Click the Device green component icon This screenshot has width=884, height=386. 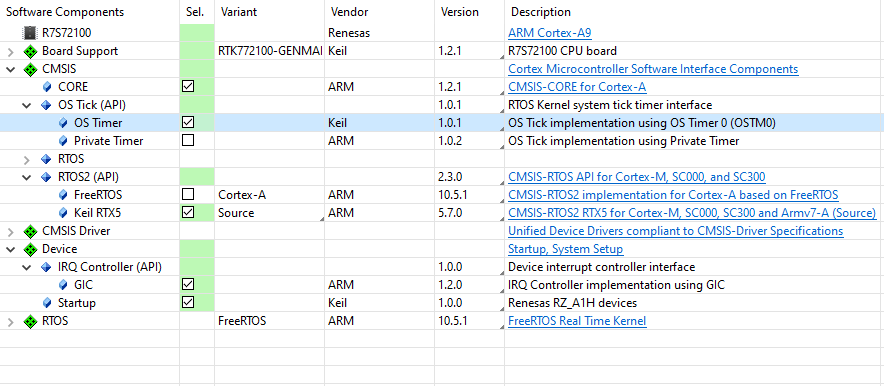(30, 249)
